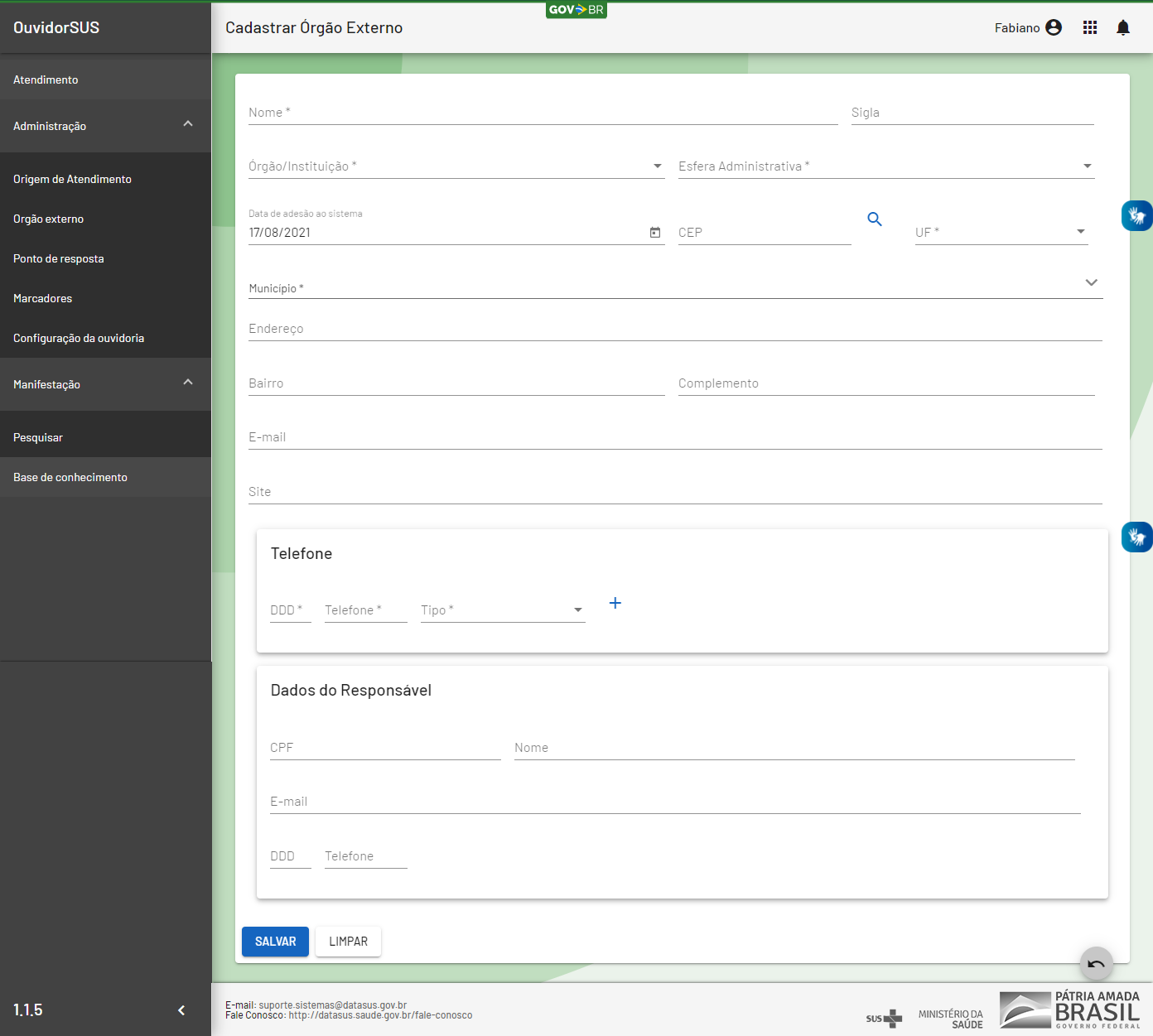Collapse the sidebar with the left chevron

click(181, 1009)
